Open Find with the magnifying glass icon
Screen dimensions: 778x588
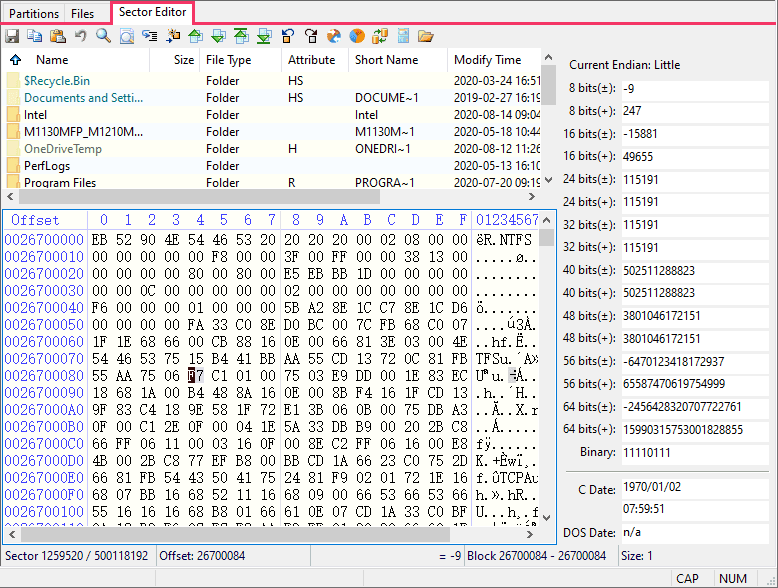(104, 36)
